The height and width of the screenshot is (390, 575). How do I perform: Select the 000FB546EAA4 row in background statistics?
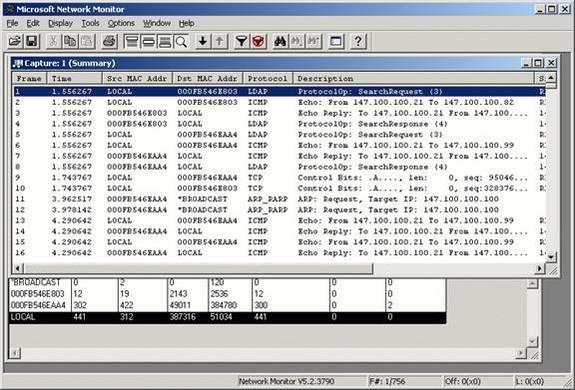click(x=227, y=305)
